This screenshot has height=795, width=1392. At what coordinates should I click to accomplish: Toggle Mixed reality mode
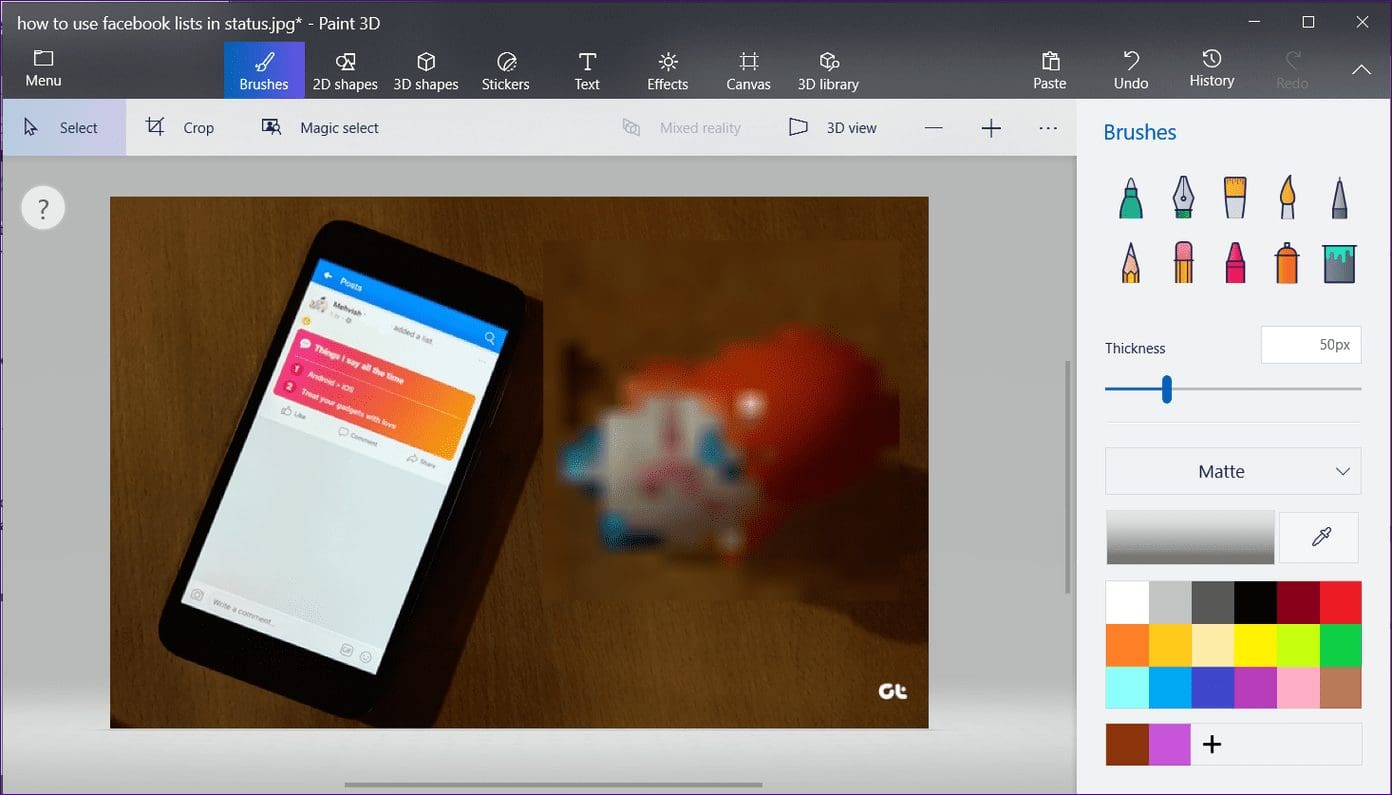pyautogui.click(x=681, y=128)
